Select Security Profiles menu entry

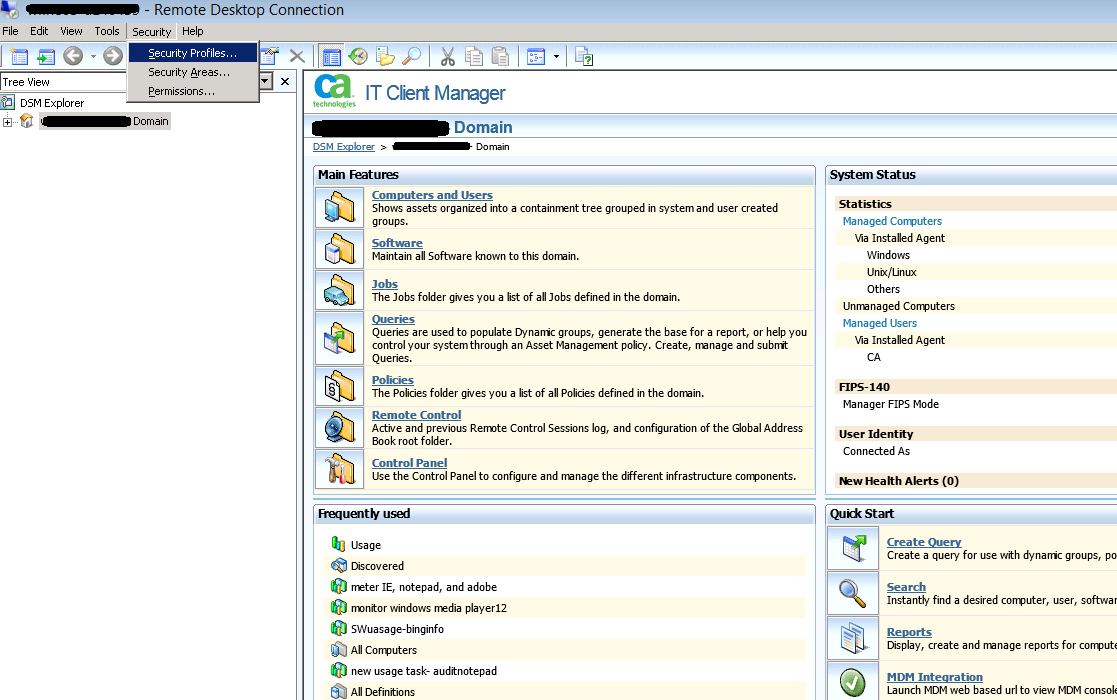(x=192, y=53)
